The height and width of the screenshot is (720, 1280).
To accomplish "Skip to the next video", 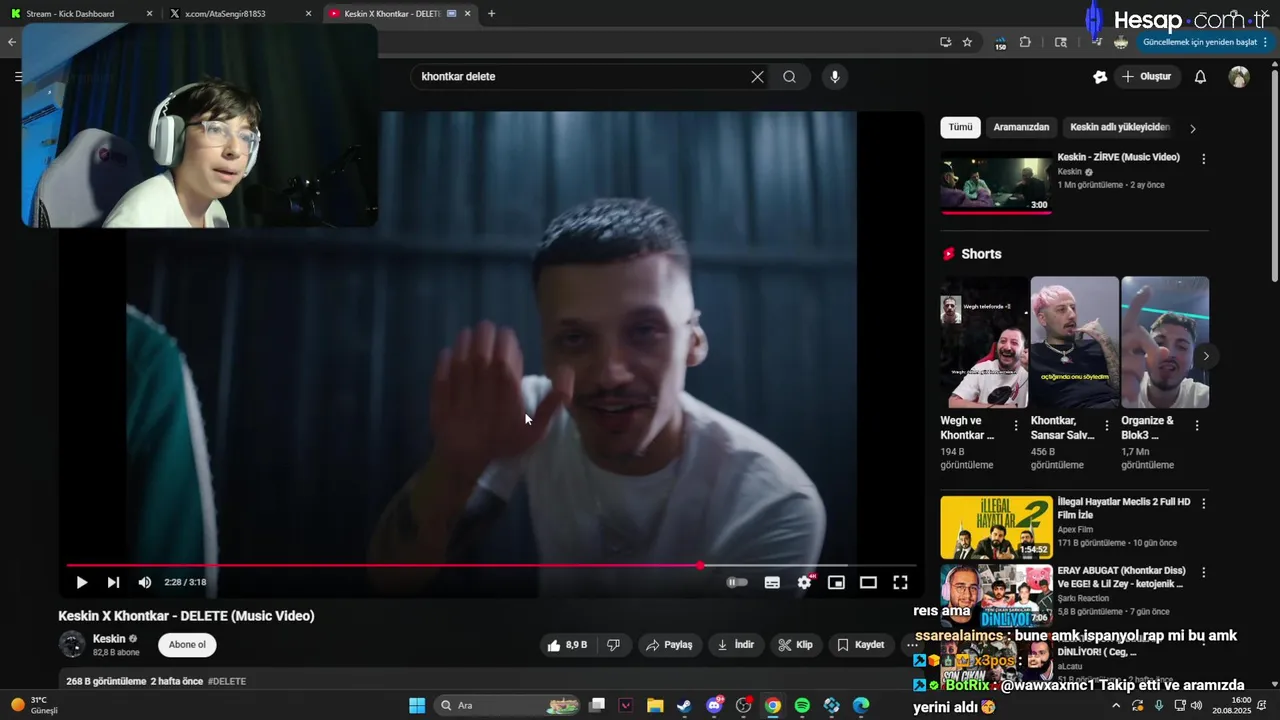I will pos(113,582).
